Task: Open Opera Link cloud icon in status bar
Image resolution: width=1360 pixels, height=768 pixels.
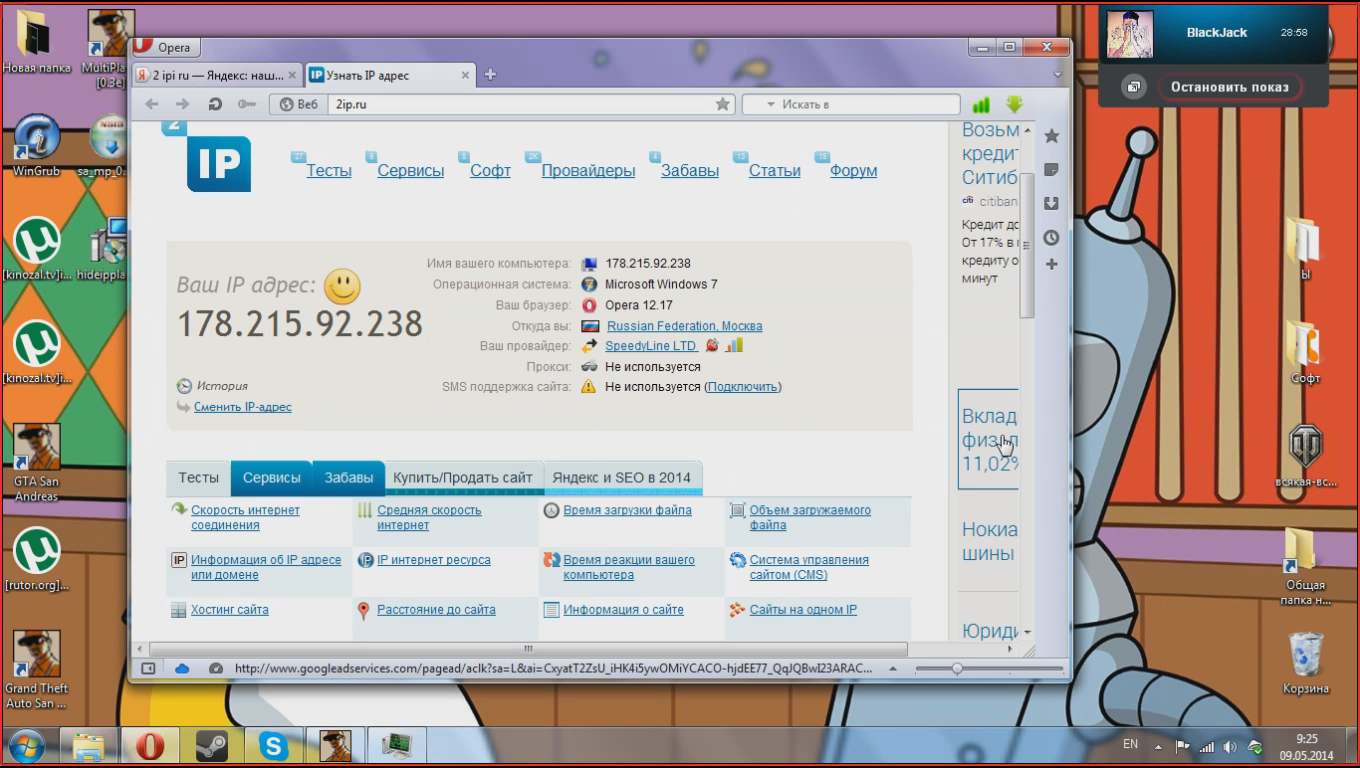Action: click(x=182, y=668)
